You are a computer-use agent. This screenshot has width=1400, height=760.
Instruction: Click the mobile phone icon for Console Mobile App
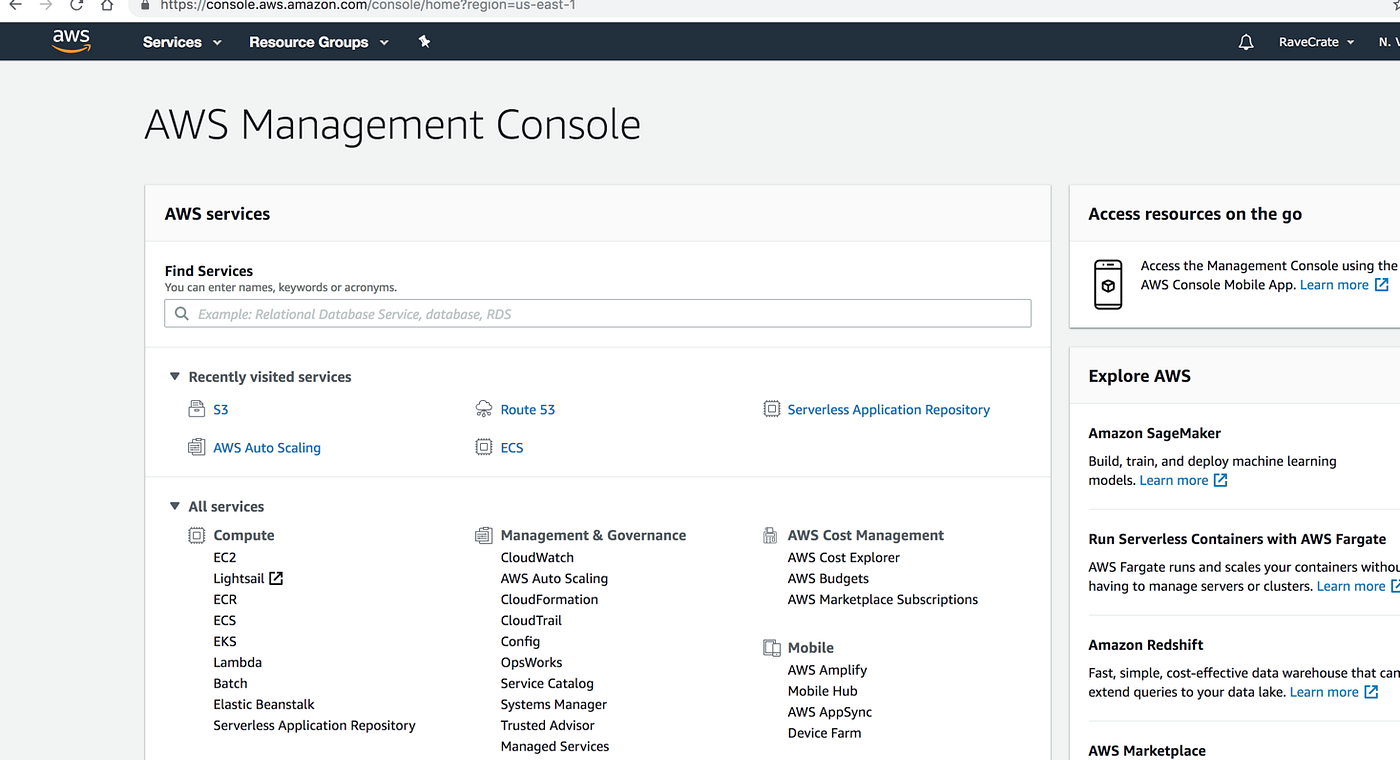pyautogui.click(x=1108, y=284)
